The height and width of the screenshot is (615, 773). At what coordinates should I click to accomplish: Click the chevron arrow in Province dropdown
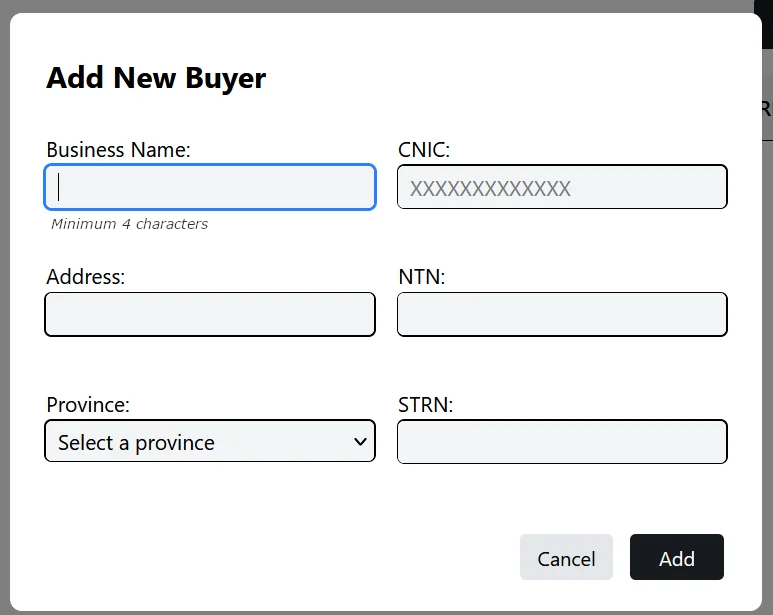point(360,442)
